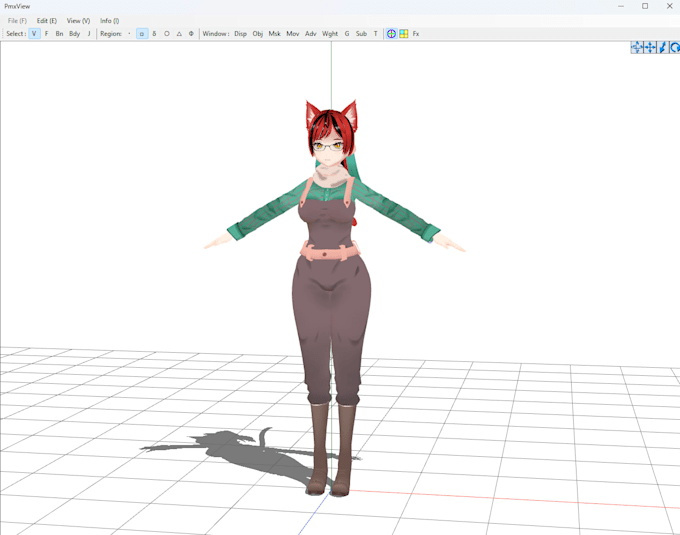Screen dimensions: 680x535
Task: Select the dot point region mode
Action: (x=129, y=34)
